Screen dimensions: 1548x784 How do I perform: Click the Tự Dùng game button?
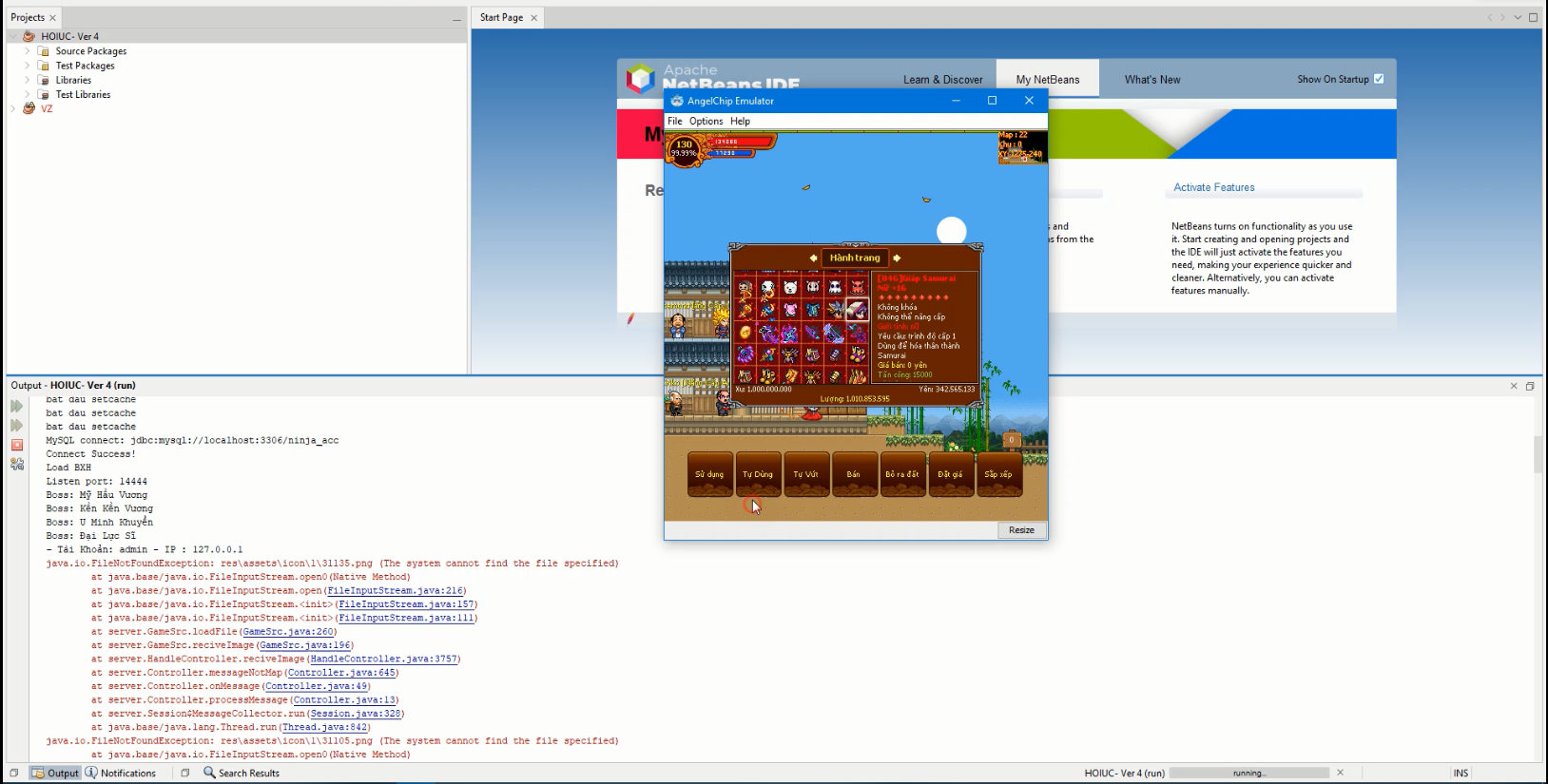pyautogui.click(x=758, y=474)
